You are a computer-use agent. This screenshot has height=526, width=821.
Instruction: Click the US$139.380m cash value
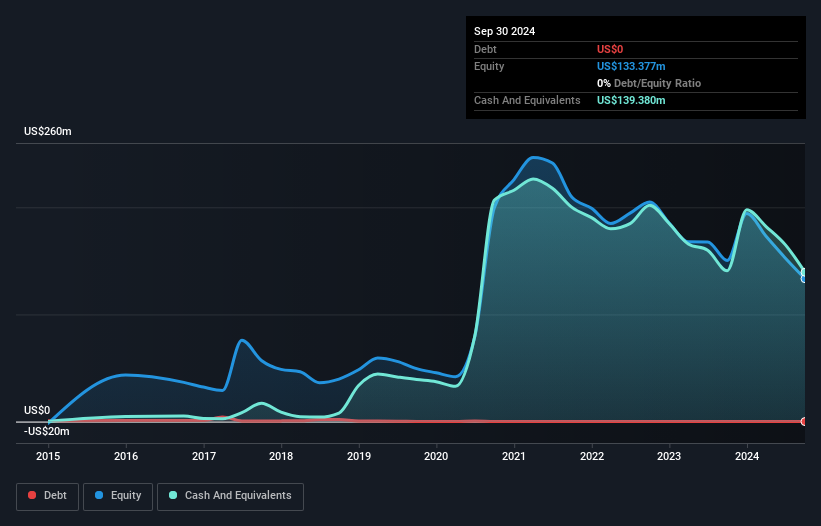pyautogui.click(x=631, y=100)
